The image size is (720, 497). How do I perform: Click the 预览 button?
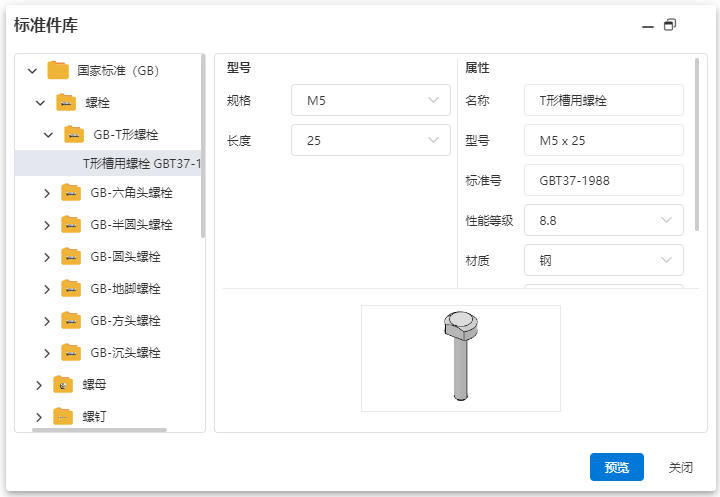click(x=616, y=467)
